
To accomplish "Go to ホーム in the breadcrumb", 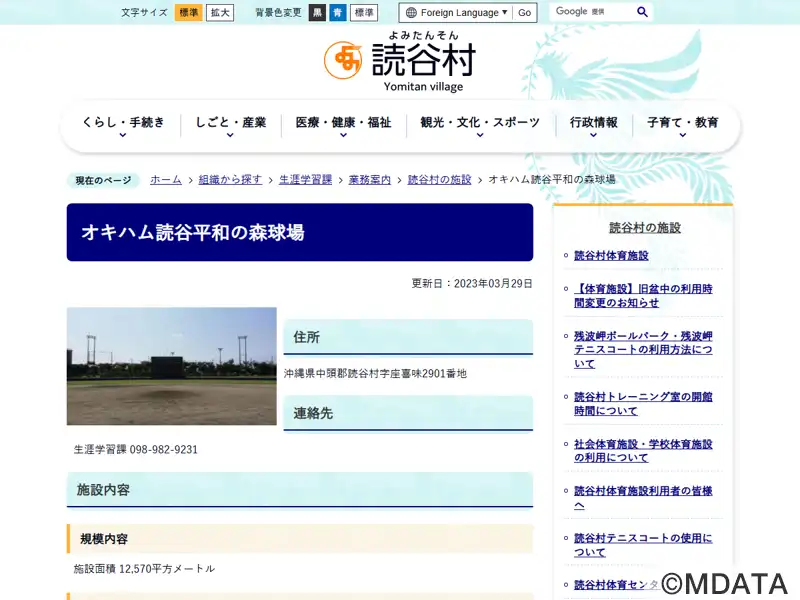I will tap(166, 180).
